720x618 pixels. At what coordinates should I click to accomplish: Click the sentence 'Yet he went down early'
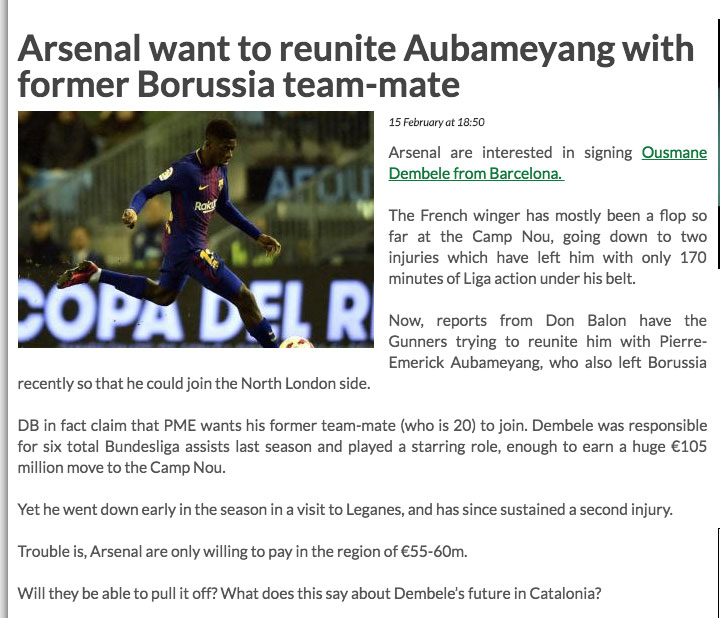[345, 510]
